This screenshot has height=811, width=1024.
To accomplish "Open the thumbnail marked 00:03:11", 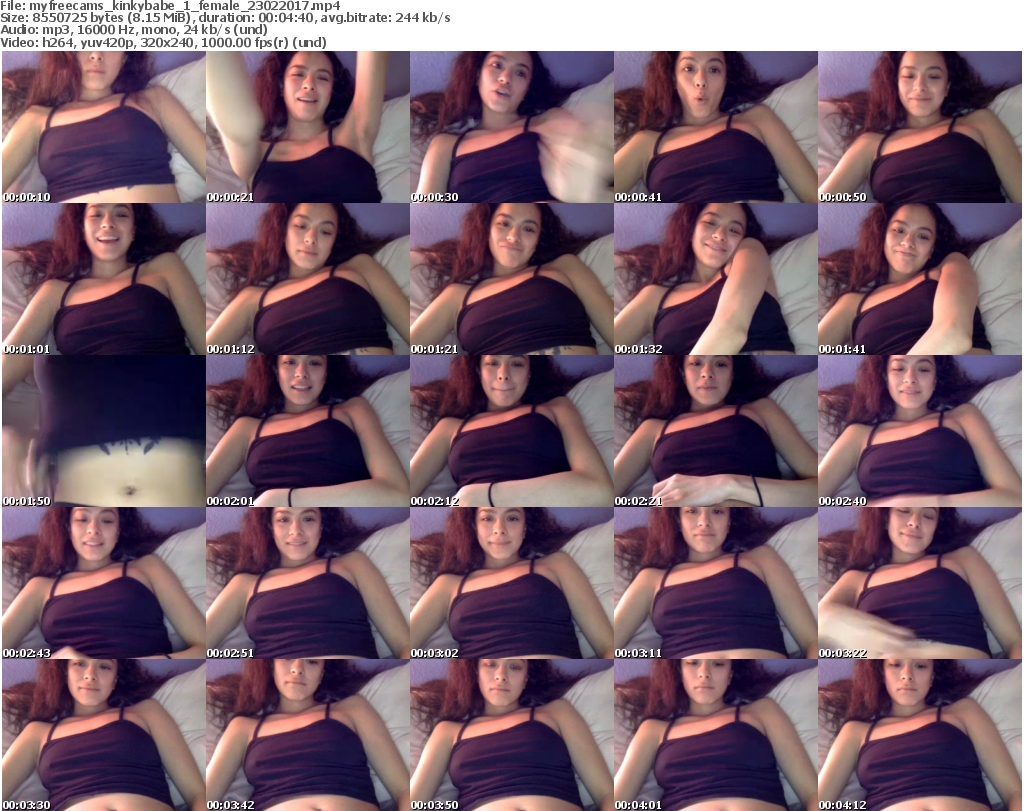I will [x=716, y=583].
